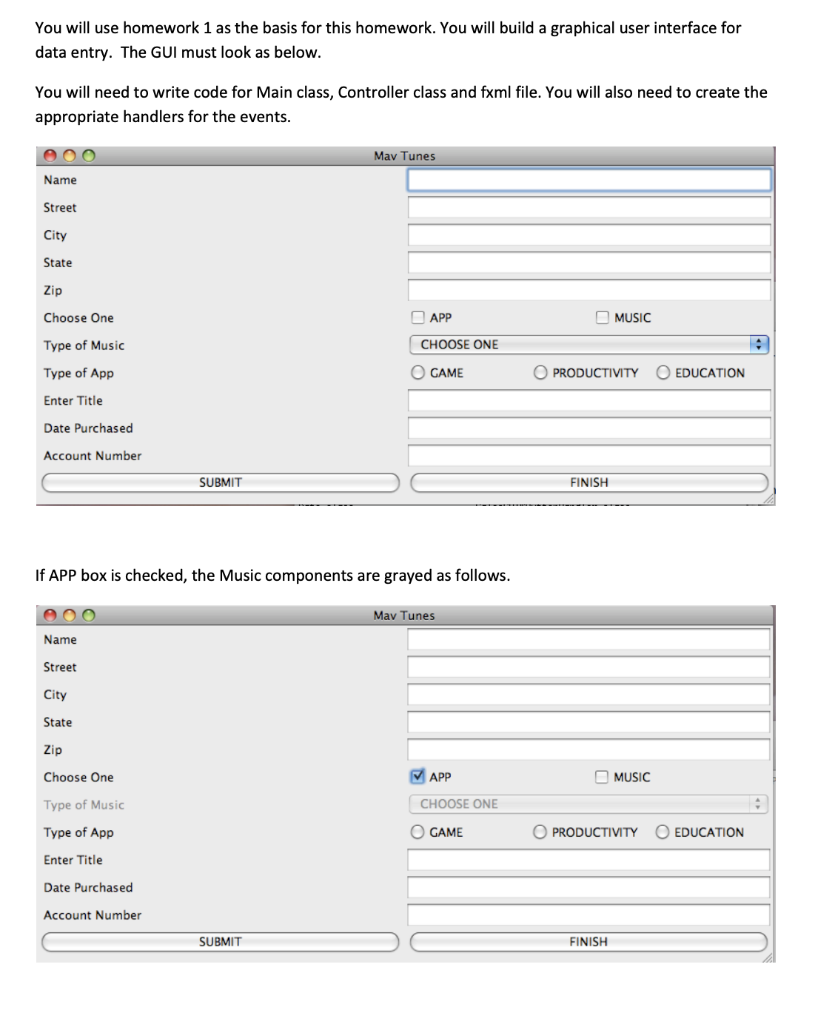Click FINISH in the window with APP checked
Image resolution: width=835 pixels, height=1024 pixels.
point(588,942)
